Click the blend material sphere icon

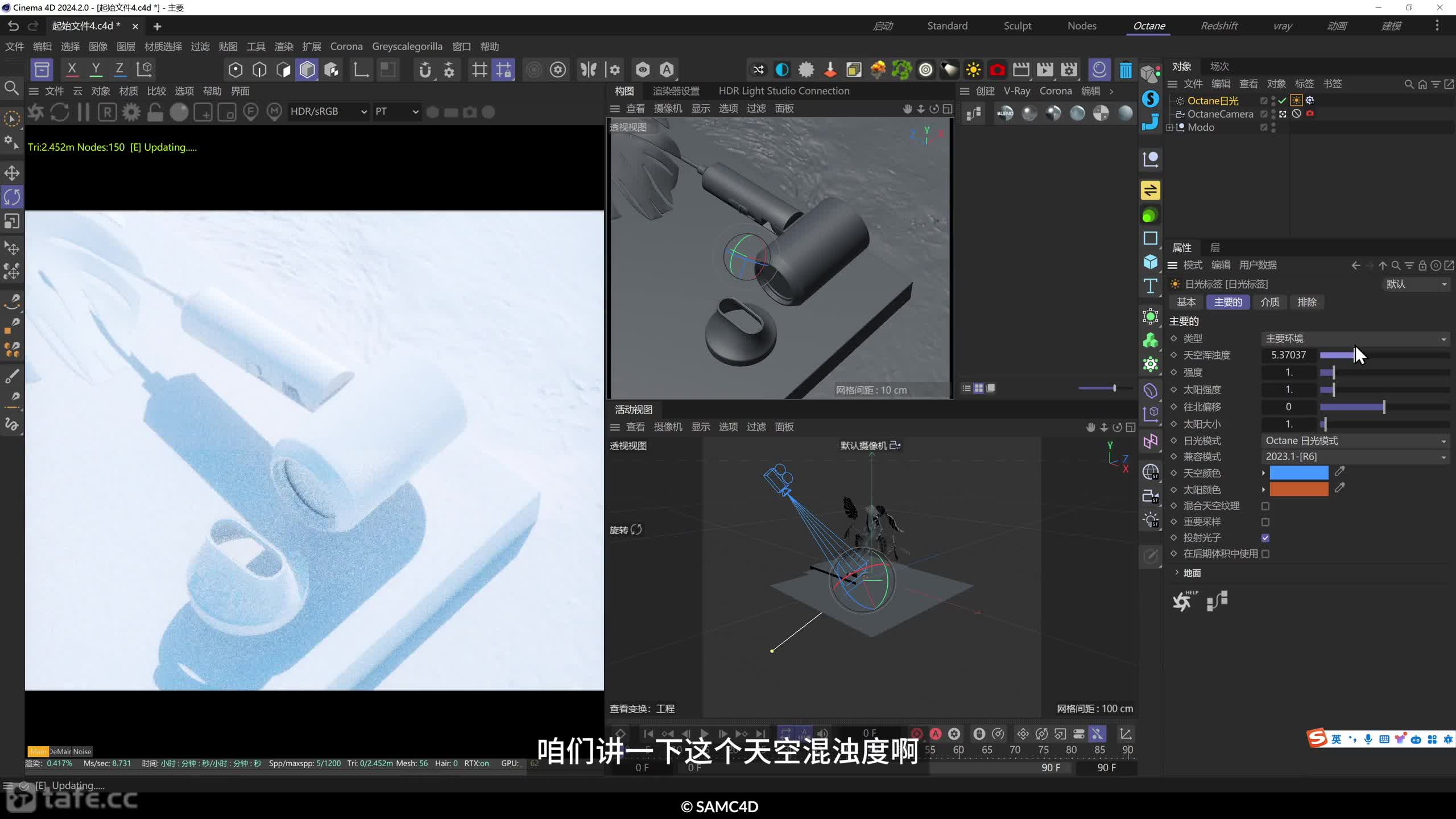point(1005,113)
